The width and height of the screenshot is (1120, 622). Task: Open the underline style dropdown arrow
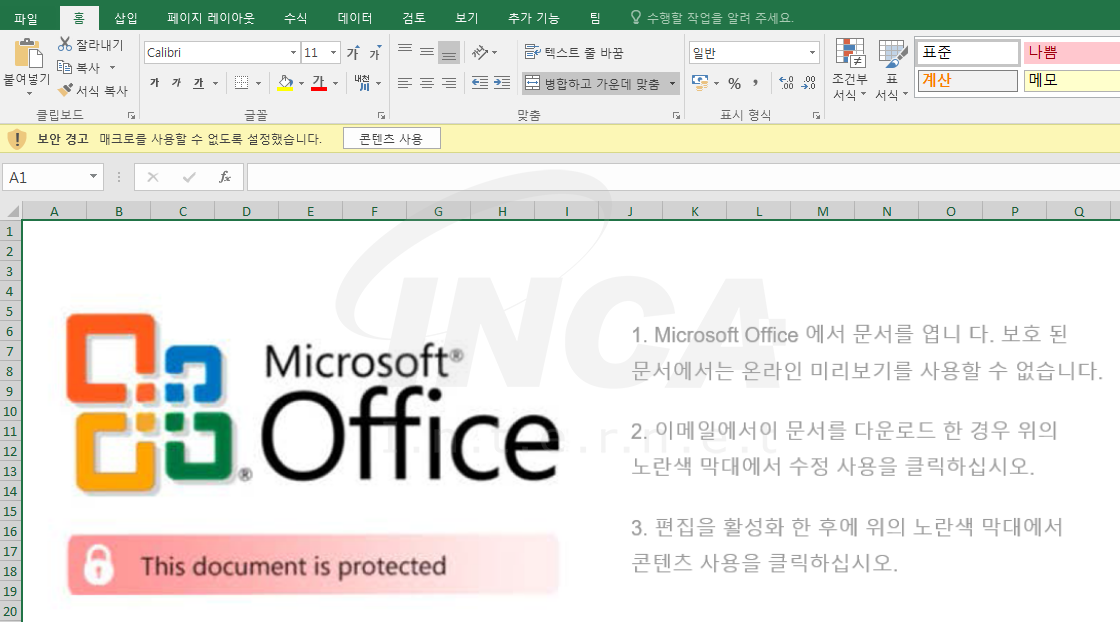pos(215,84)
